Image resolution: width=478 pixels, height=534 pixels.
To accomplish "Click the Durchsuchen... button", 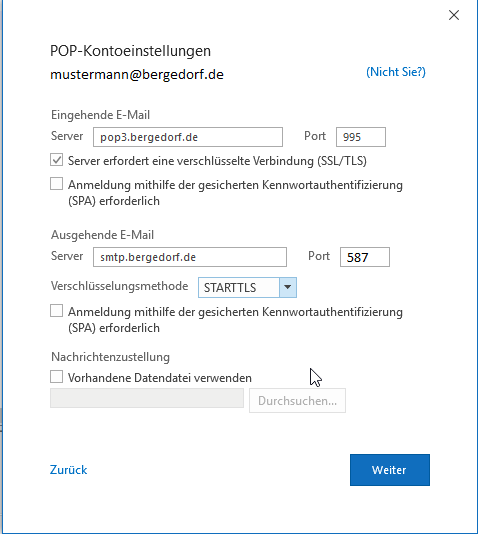I will click(297, 400).
